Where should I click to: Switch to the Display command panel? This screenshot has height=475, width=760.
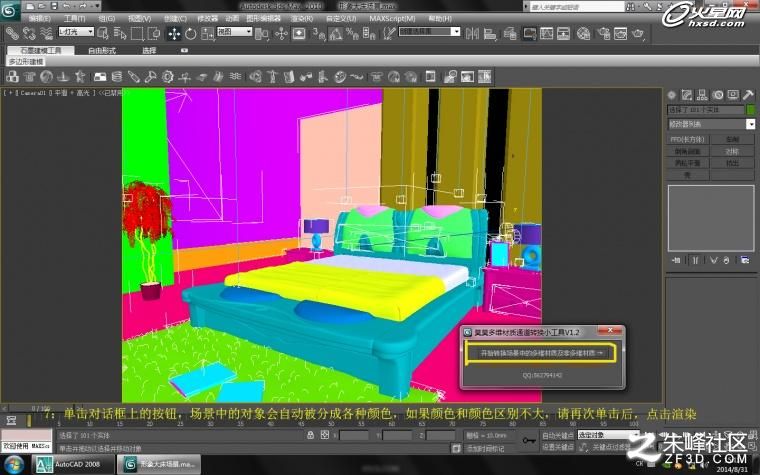[x=733, y=95]
